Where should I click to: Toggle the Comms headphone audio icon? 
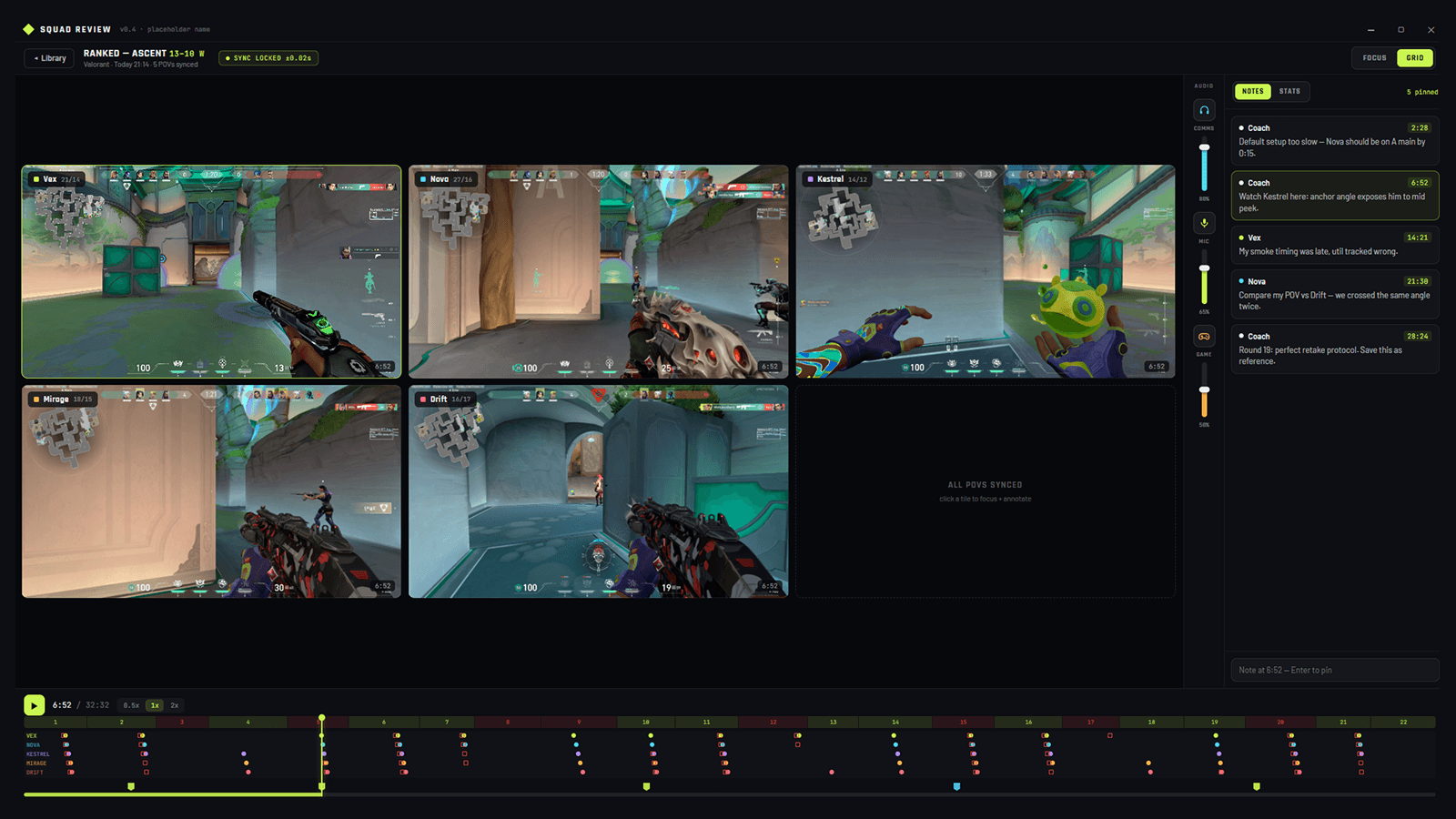coord(1204,110)
